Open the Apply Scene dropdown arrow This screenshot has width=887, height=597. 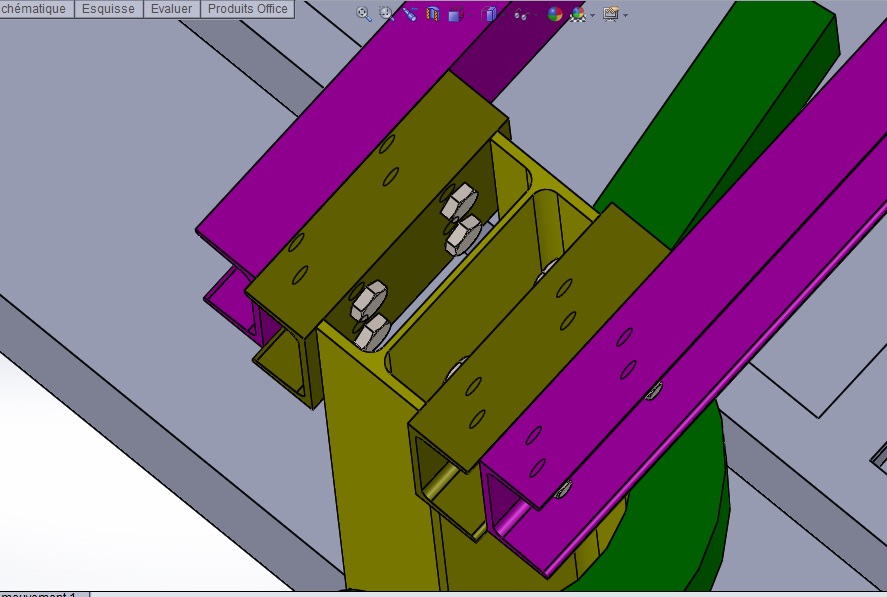[x=592, y=15]
